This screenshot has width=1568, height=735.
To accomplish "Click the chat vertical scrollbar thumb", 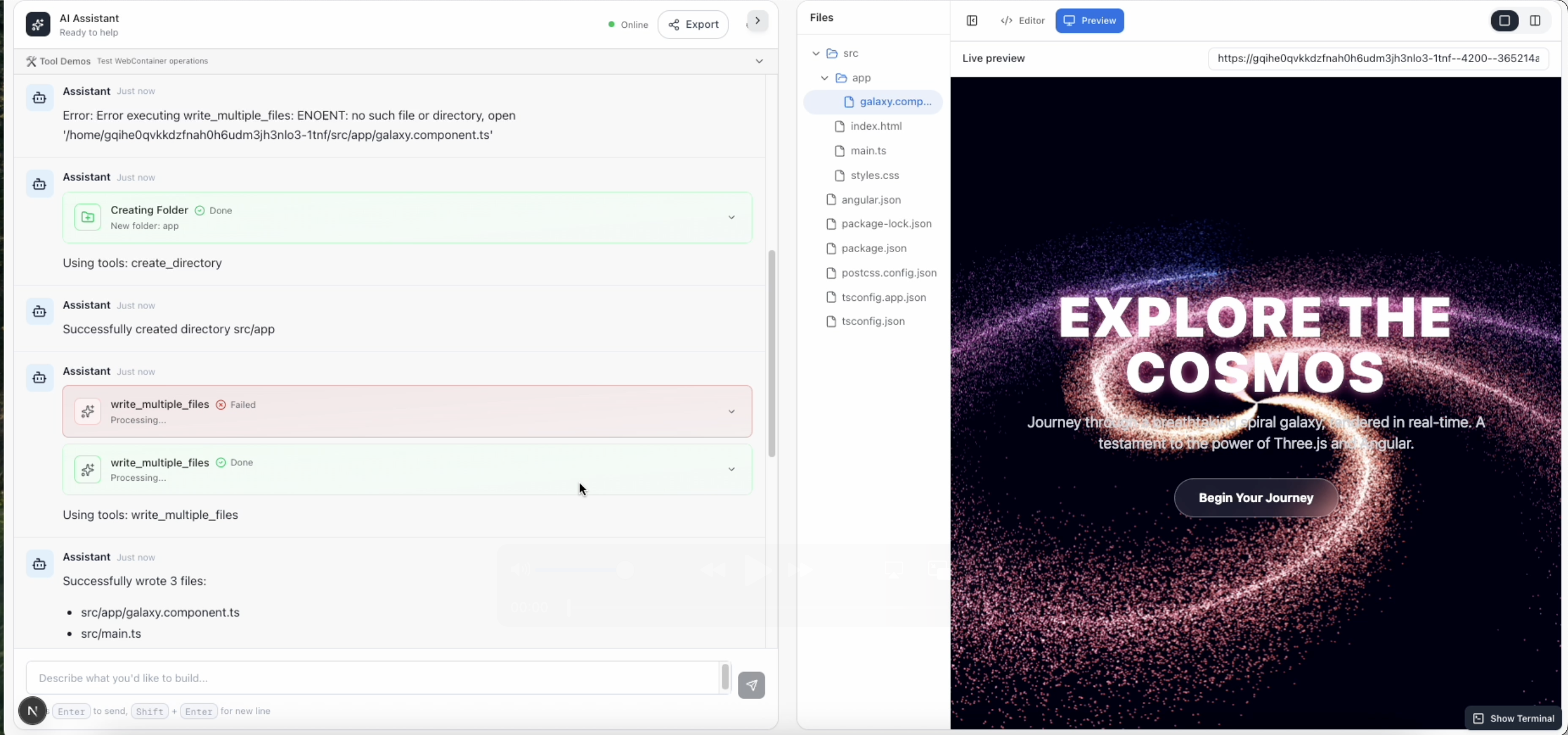I will pyautogui.click(x=771, y=353).
